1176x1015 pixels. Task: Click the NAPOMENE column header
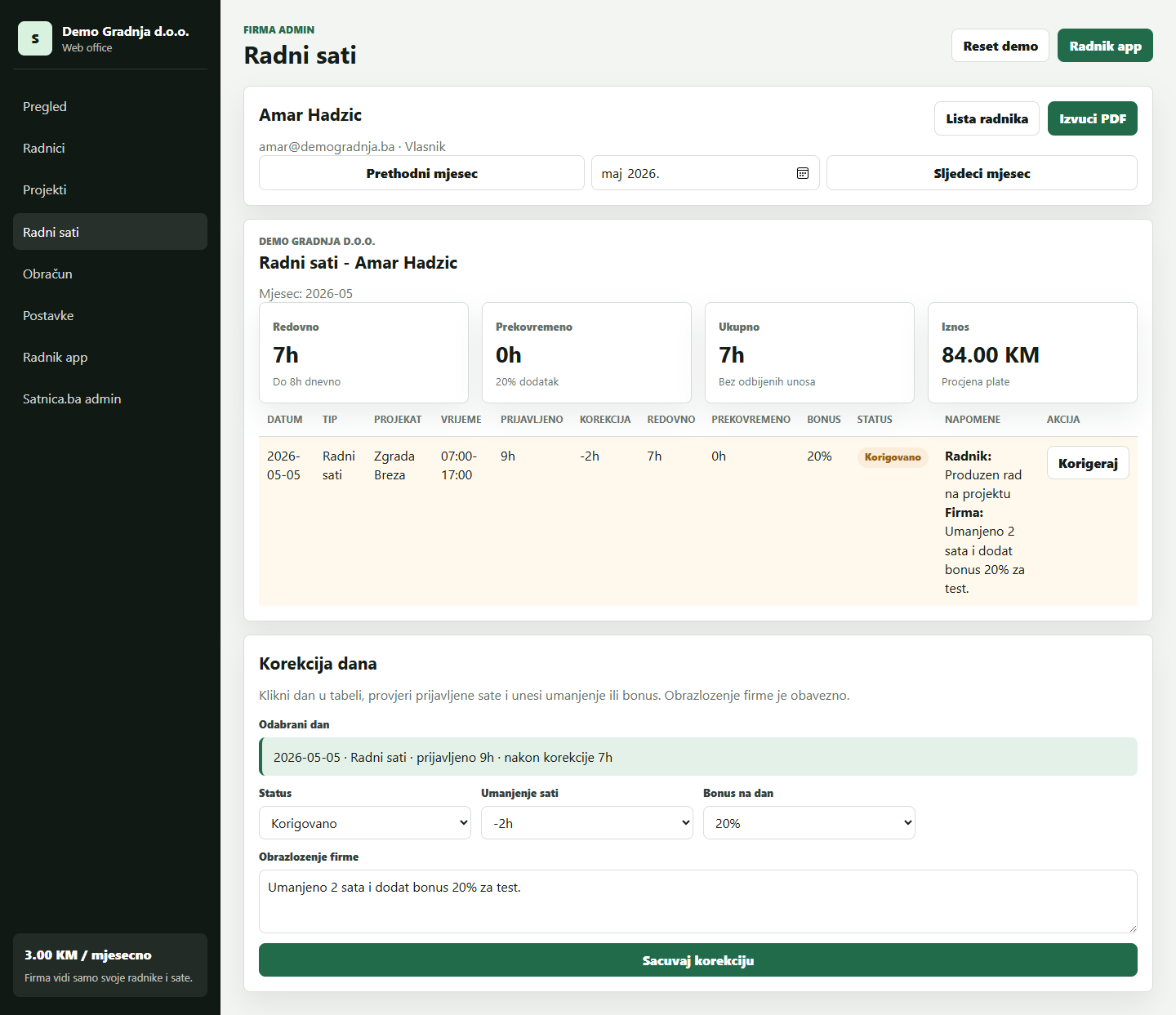click(x=973, y=420)
